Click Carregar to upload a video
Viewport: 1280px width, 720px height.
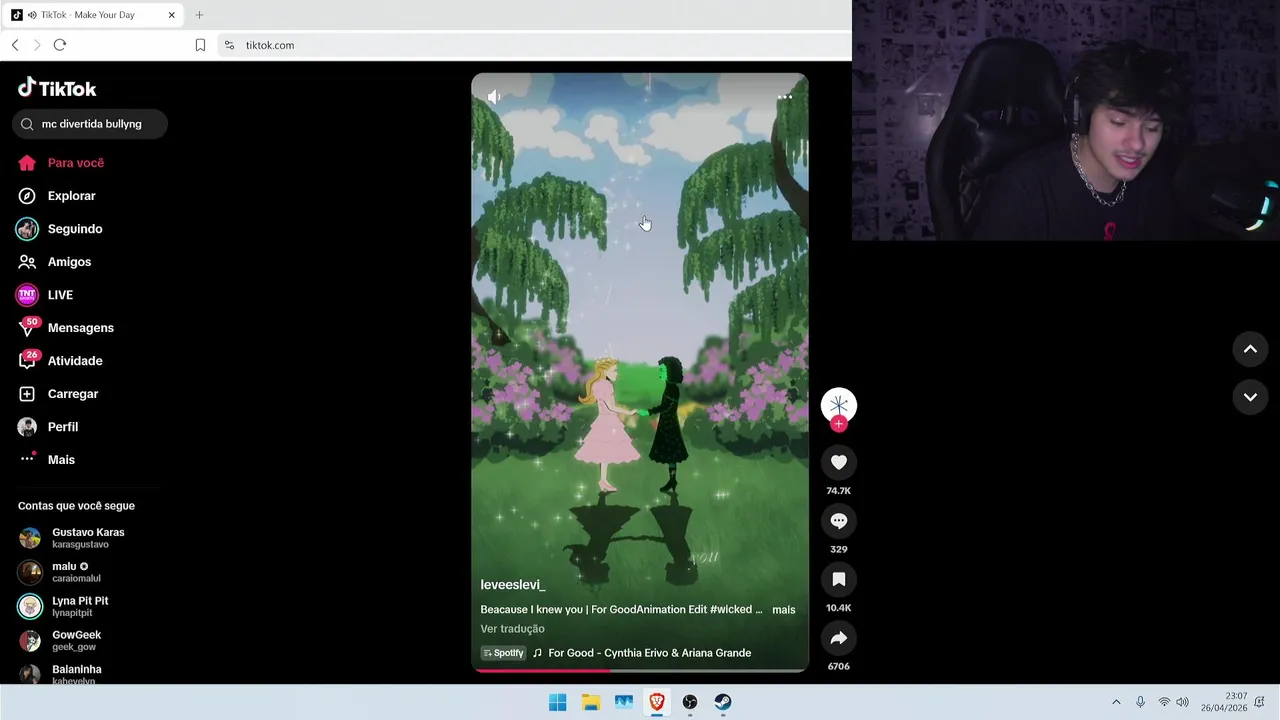click(72, 394)
